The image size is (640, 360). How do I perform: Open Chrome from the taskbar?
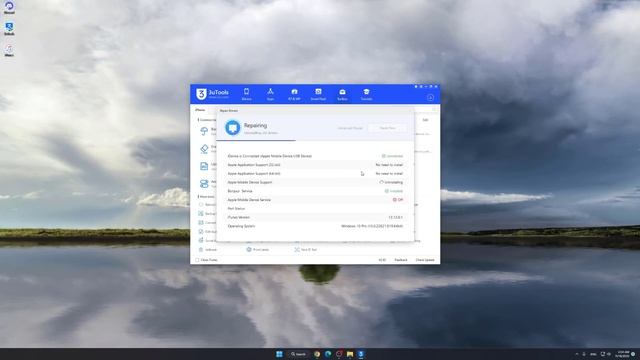tap(317, 354)
